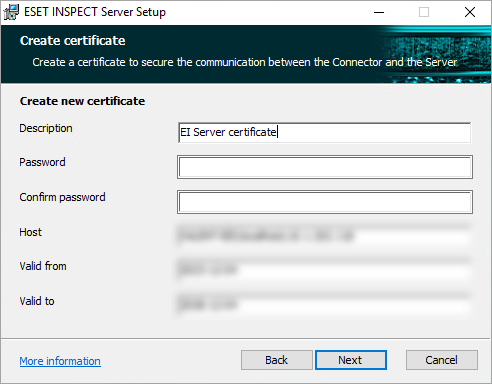Focus the Confirm password field
This screenshot has height=384, width=492.
tap(325, 202)
